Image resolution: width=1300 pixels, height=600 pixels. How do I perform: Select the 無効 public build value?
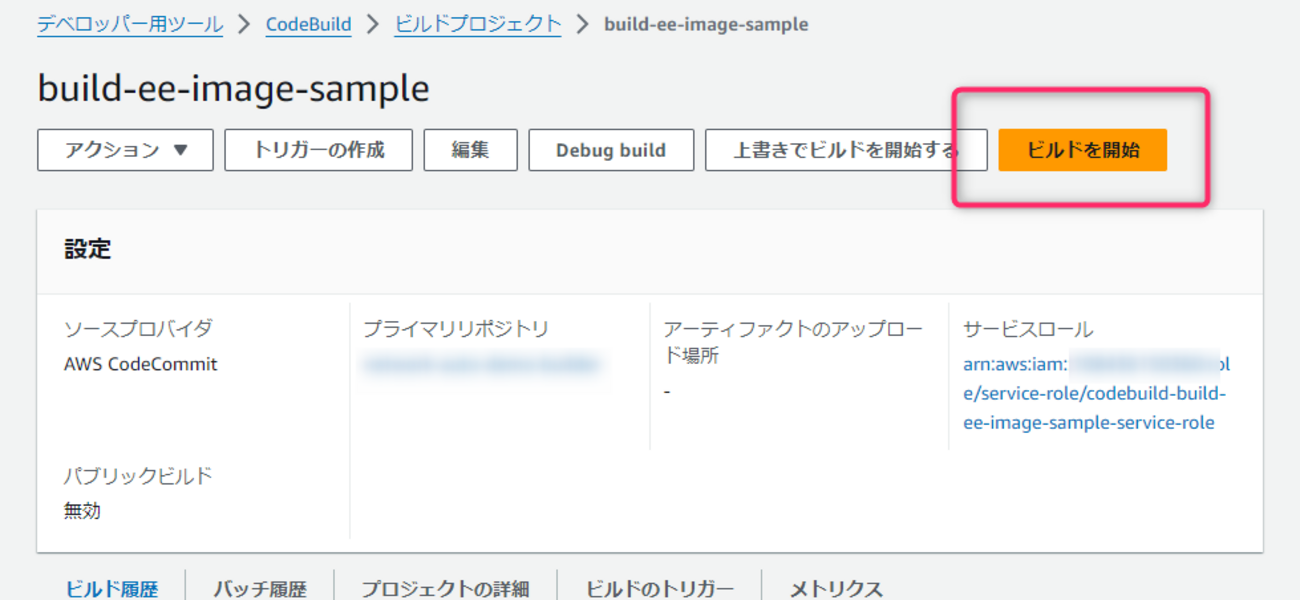82,511
